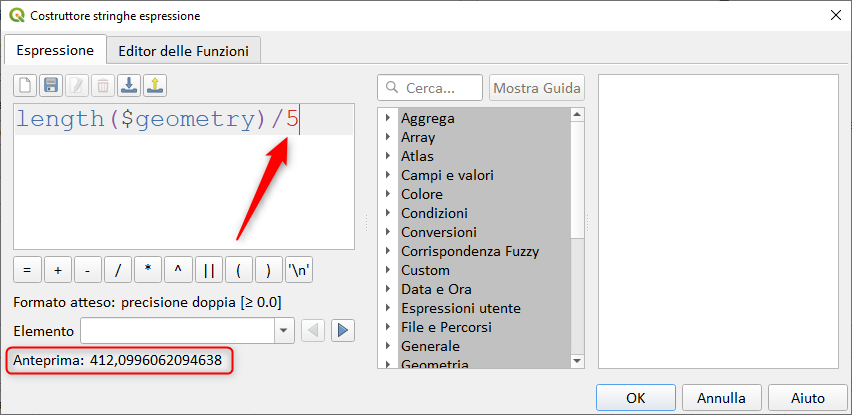
Task: Click the clear expression (new file) icon
Action: click(x=26, y=87)
